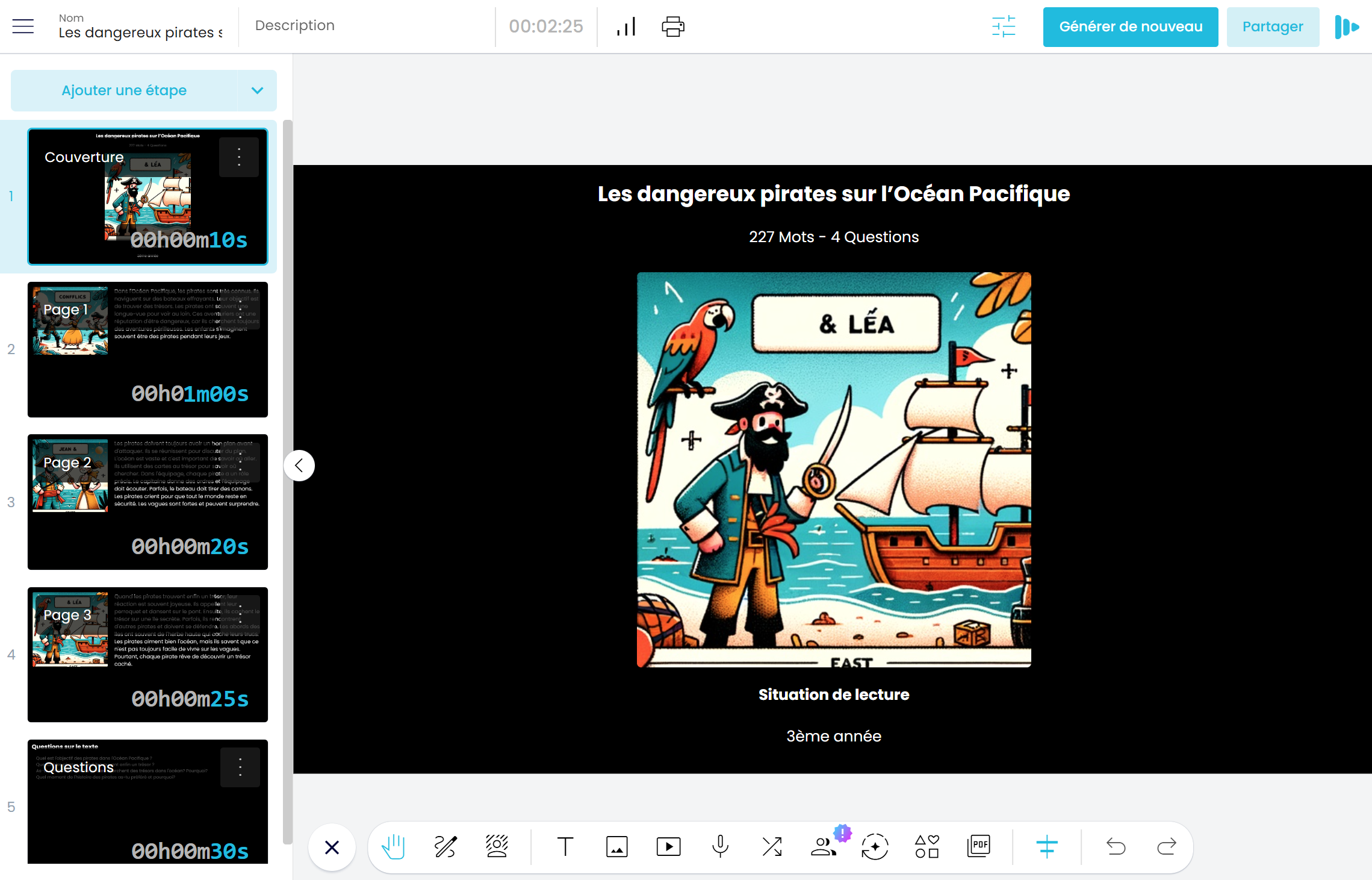Open the settings sliders icon
Screen dimensions: 1372x880
(x=1004, y=27)
